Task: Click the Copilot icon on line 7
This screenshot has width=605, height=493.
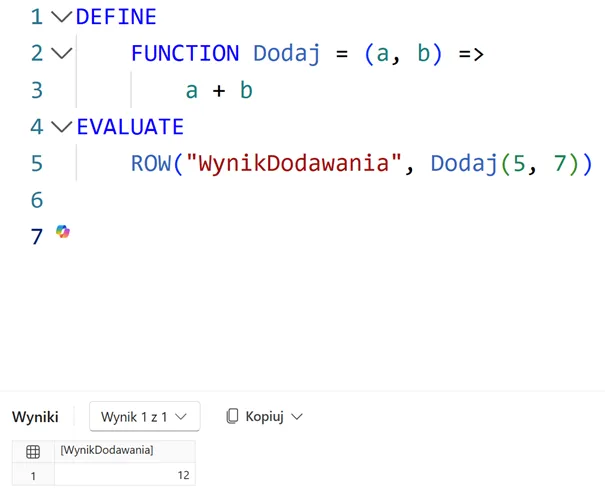Action: pyautogui.click(x=63, y=233)
